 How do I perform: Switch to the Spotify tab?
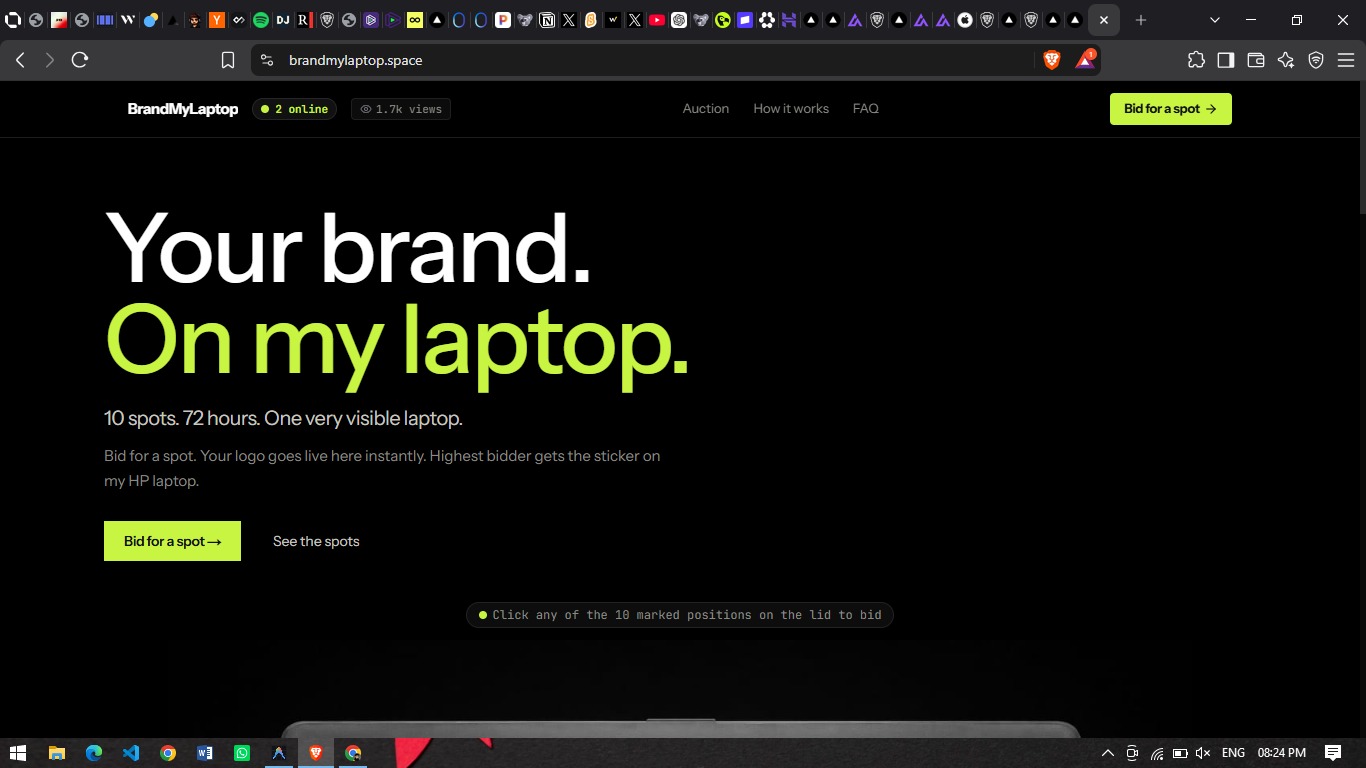coord(261,20)
